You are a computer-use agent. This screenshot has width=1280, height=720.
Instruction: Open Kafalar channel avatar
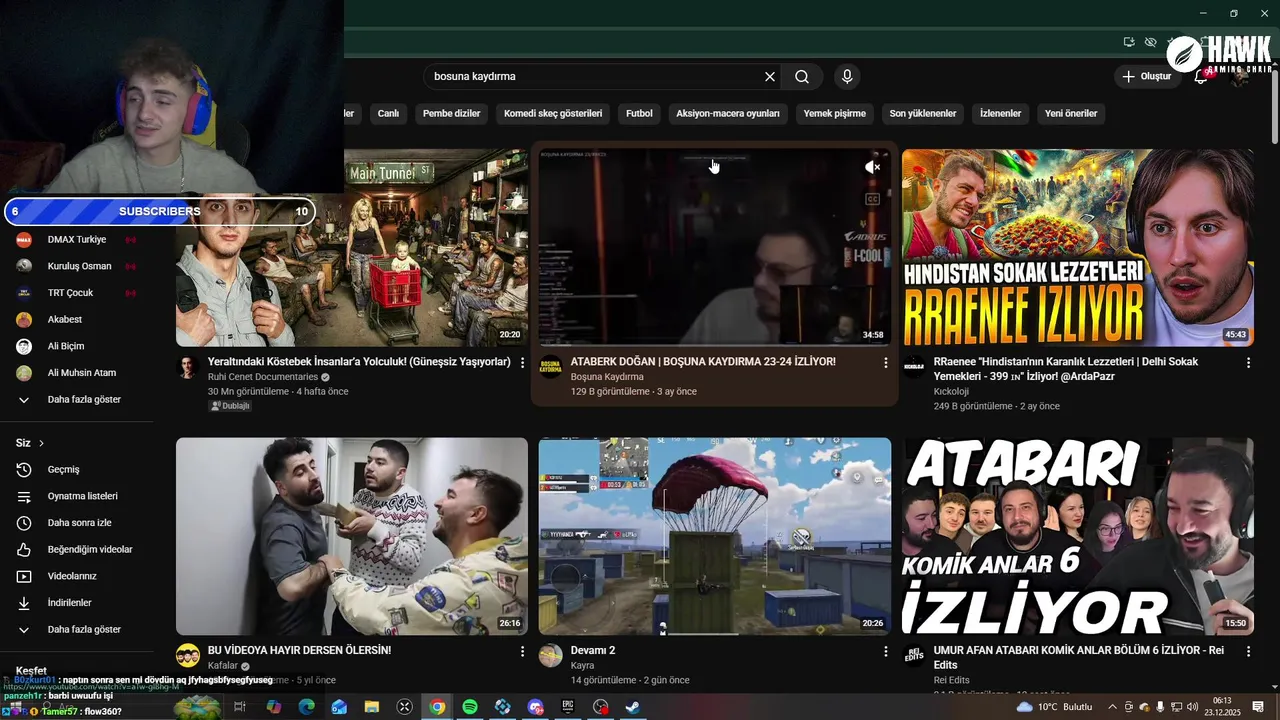click(188, 656)
